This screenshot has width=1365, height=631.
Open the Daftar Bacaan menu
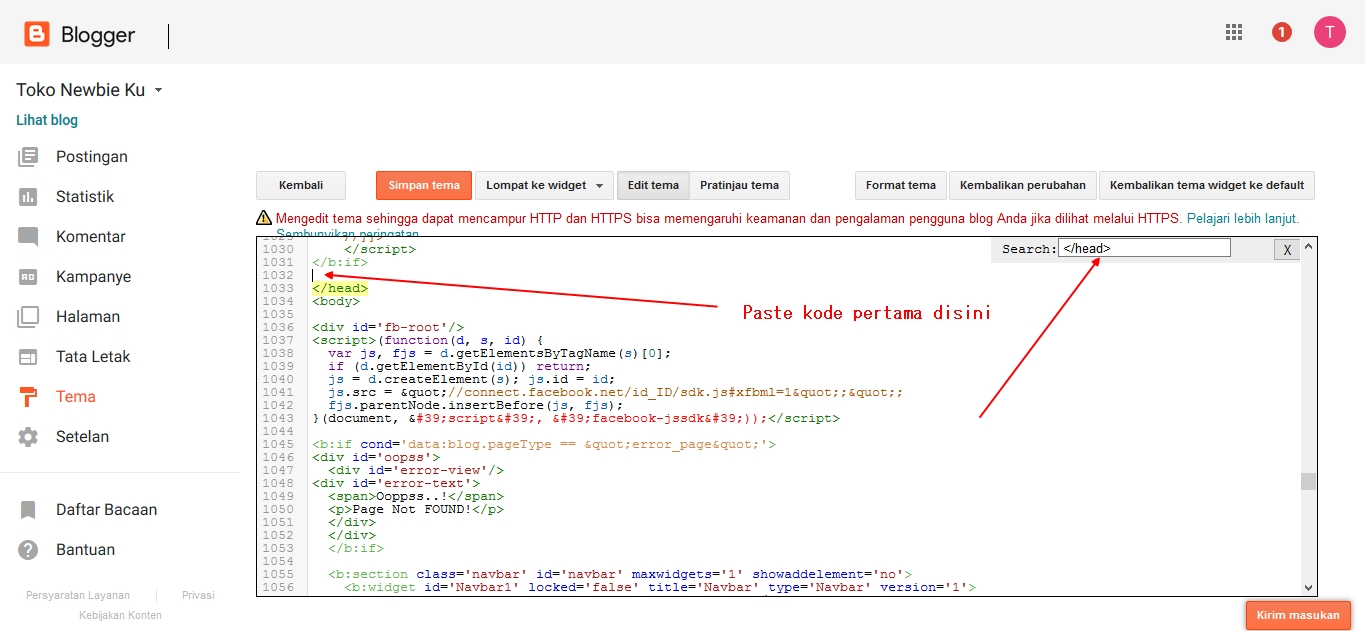click(x=106, y=510)
